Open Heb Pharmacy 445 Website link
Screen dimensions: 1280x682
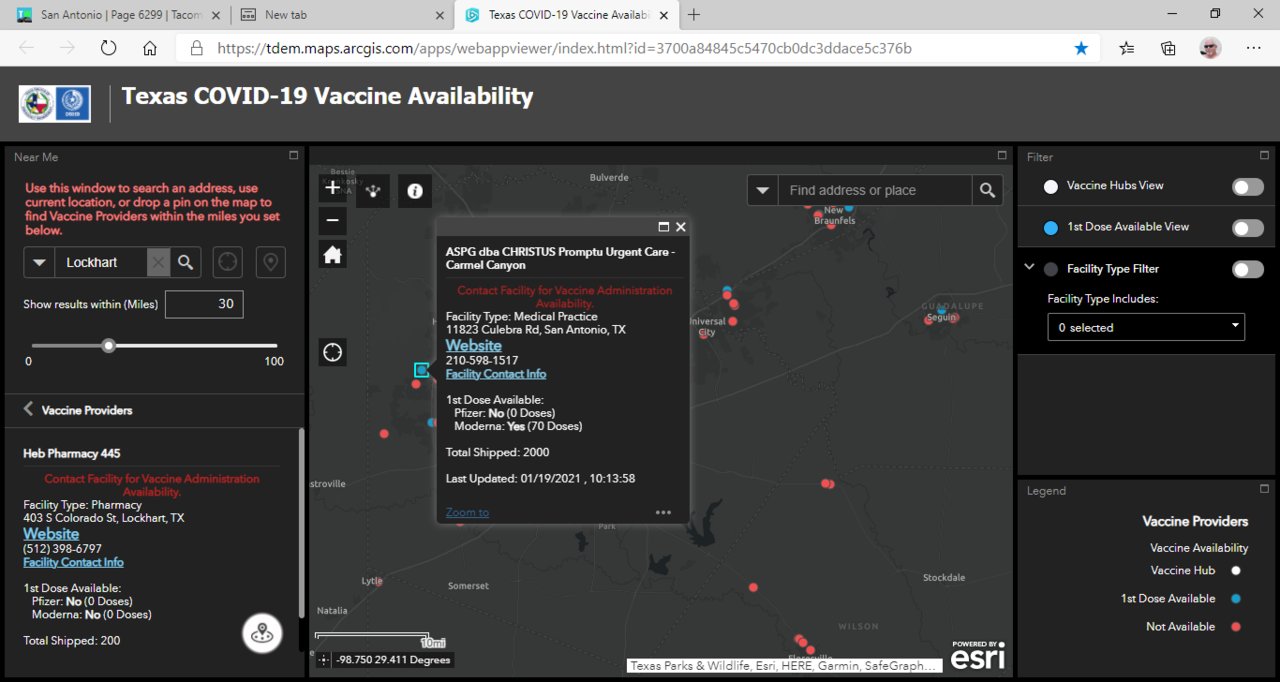51,534
